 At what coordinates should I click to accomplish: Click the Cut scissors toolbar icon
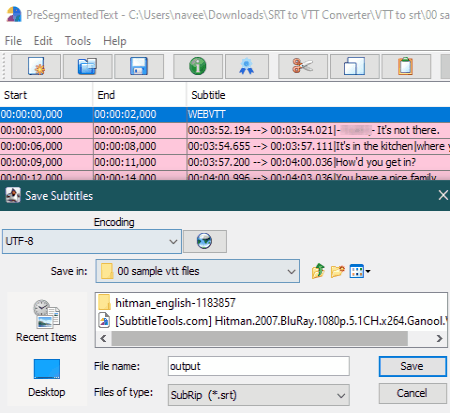click(303, 66)
